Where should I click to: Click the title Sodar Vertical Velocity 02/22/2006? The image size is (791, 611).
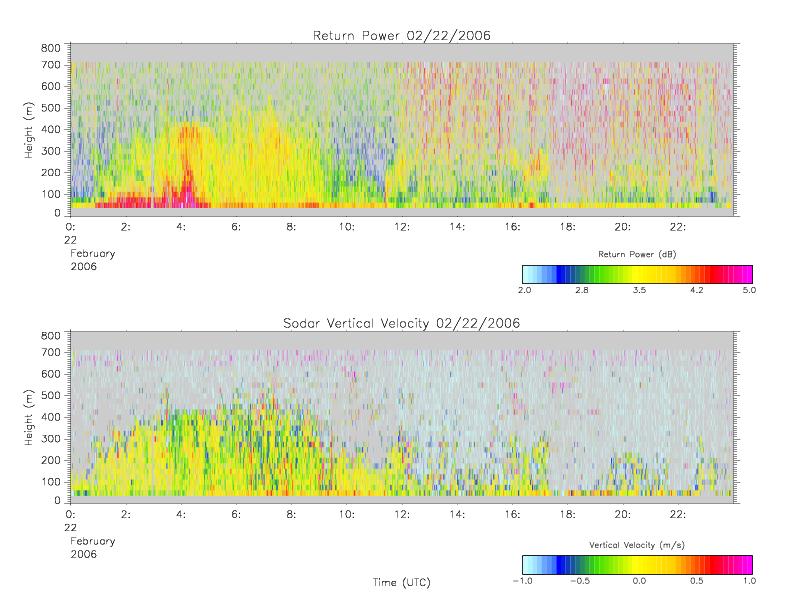coord(402,323)
